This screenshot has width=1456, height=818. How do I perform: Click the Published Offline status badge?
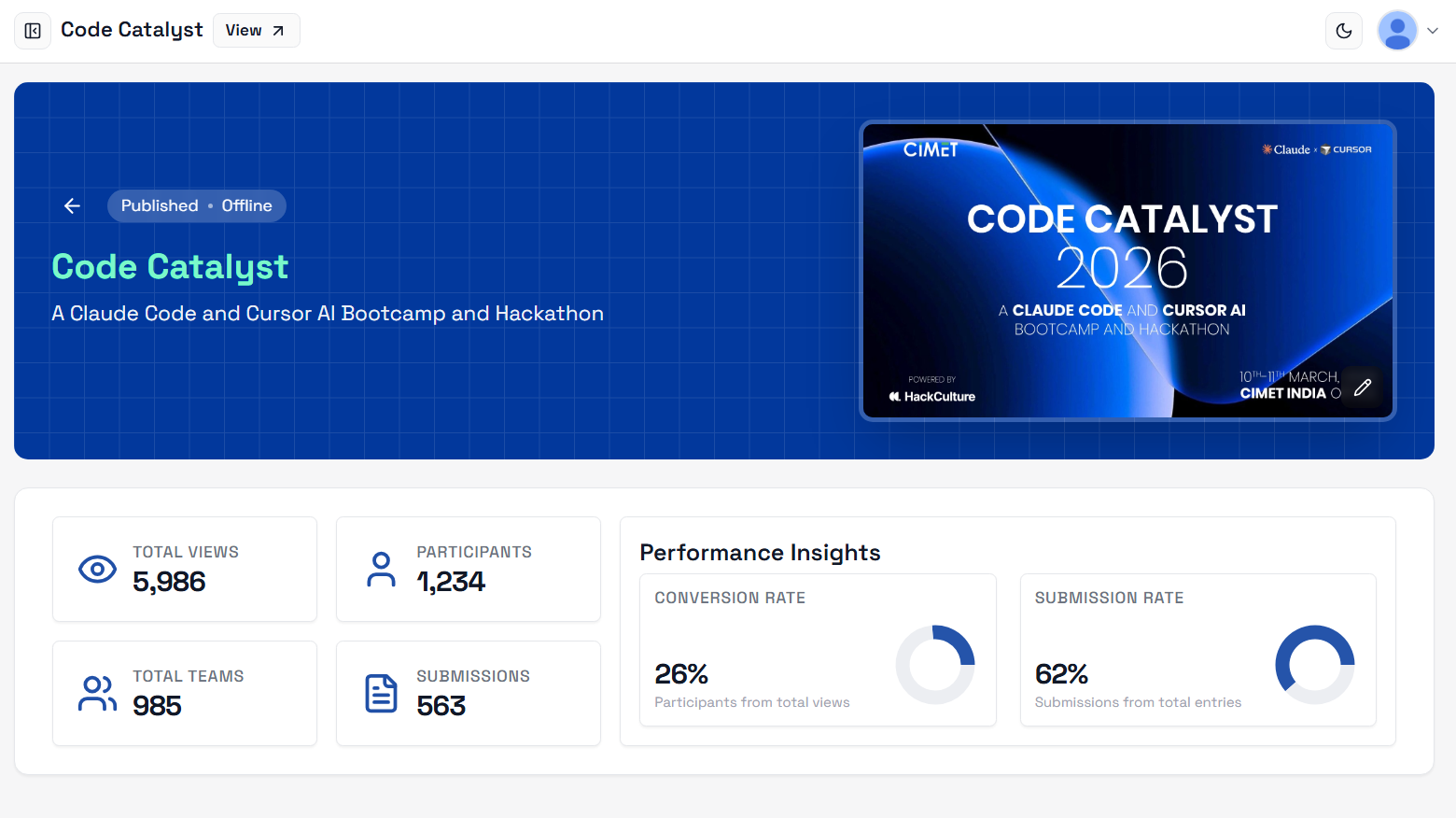pyautogui.click(x=197, y=205)
